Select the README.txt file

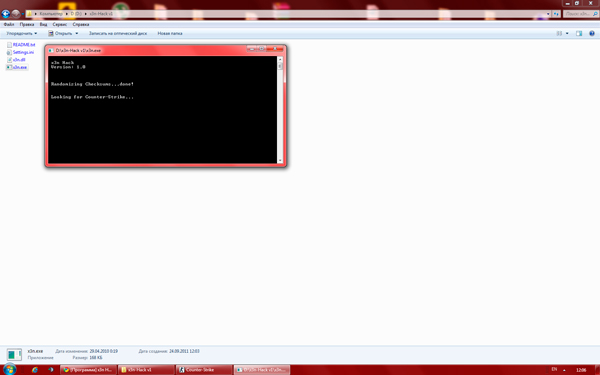[21, 45]
